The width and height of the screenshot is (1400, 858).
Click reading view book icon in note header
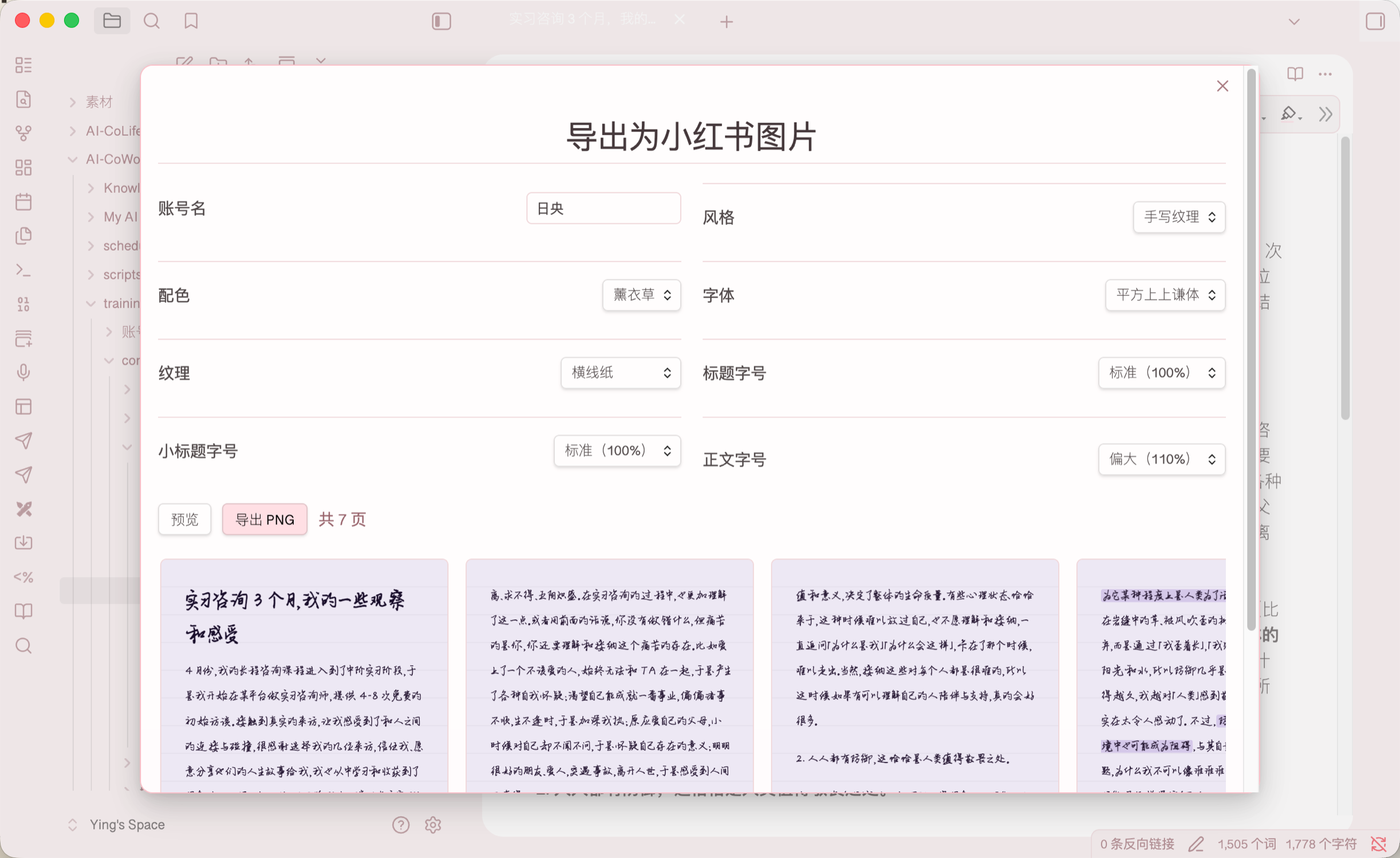tap(1295, 74)
